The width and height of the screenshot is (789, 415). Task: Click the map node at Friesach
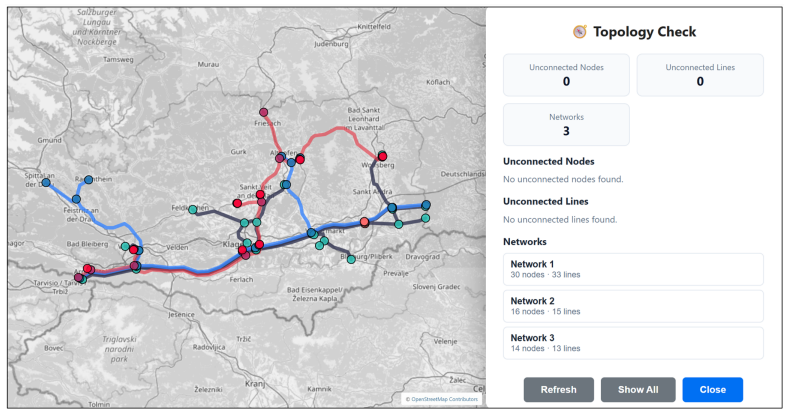pos(264,112)
